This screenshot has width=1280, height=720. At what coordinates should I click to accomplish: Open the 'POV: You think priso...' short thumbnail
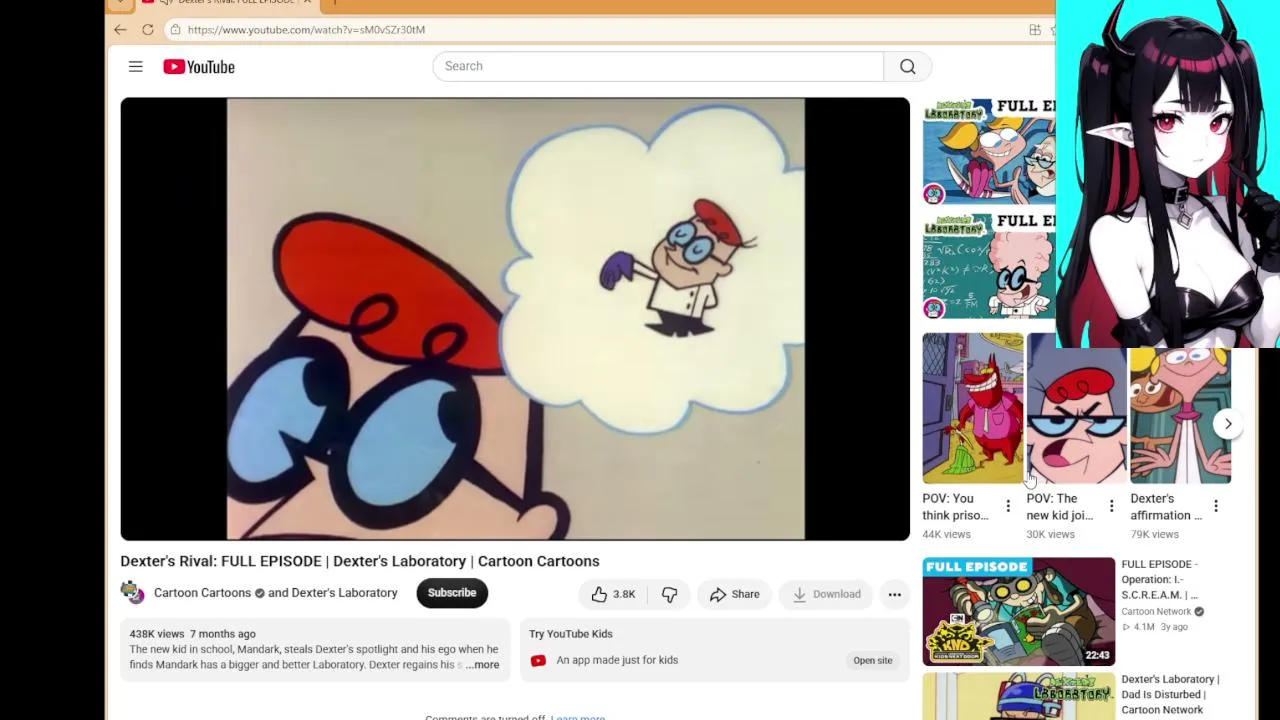point(973,409)
